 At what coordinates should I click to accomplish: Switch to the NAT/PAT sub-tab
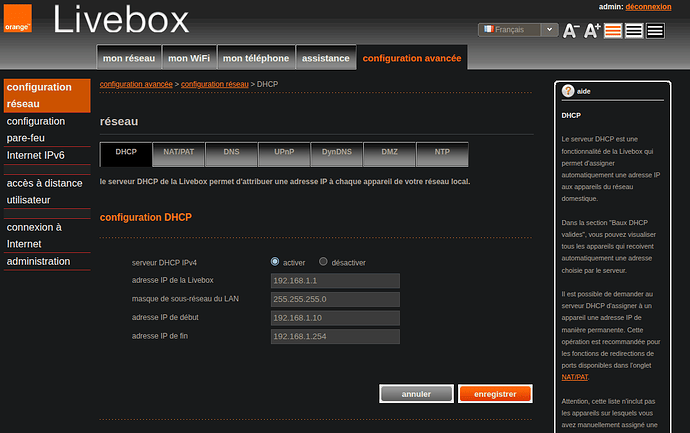(178, 154)
